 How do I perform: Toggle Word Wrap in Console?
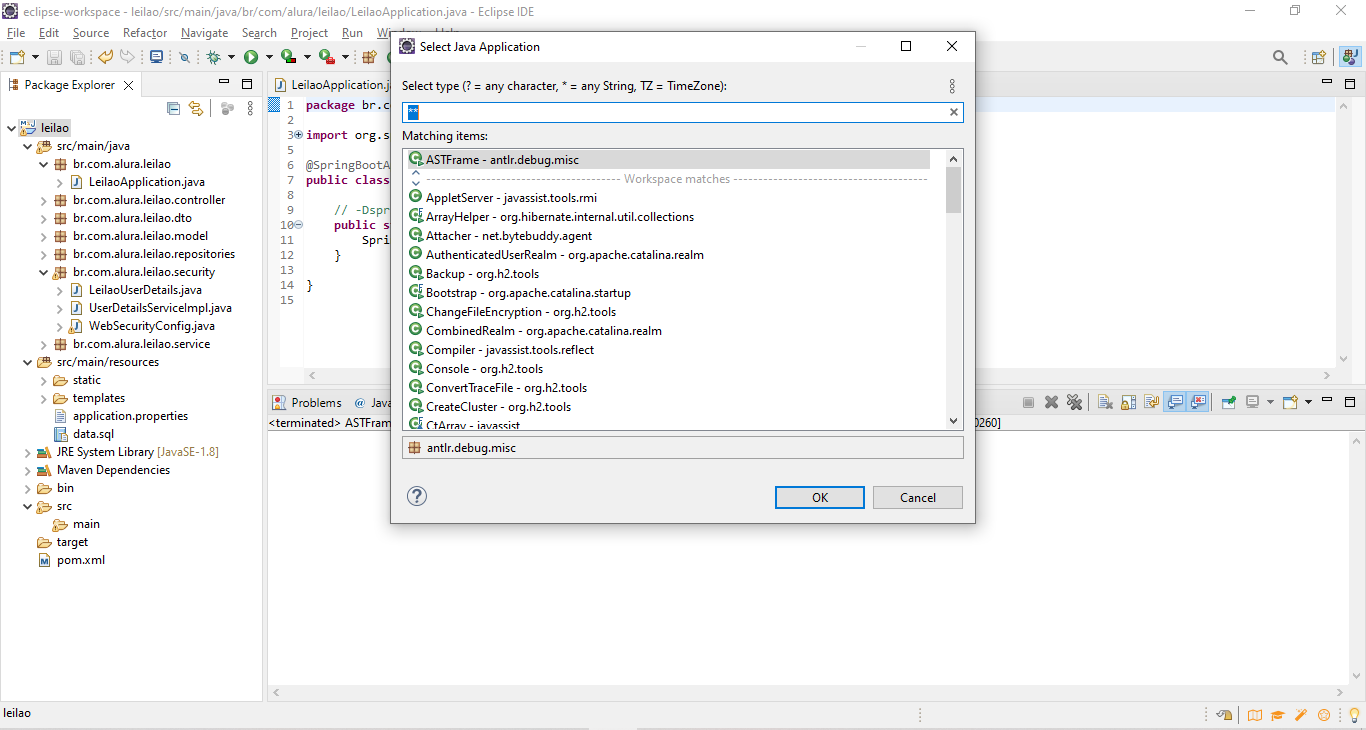1151,402
